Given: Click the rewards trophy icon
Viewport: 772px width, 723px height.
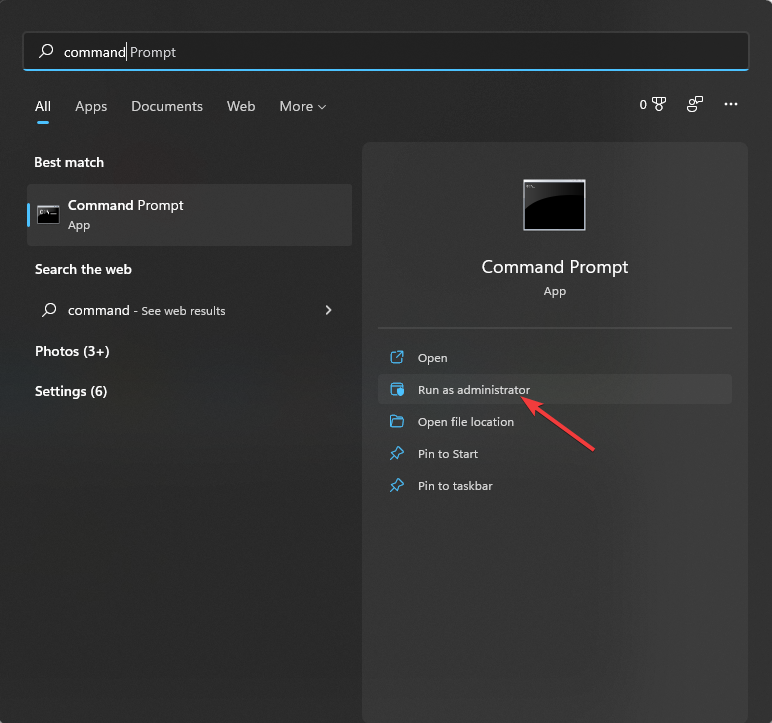Looking at the screenshot, I should point(658,104).
